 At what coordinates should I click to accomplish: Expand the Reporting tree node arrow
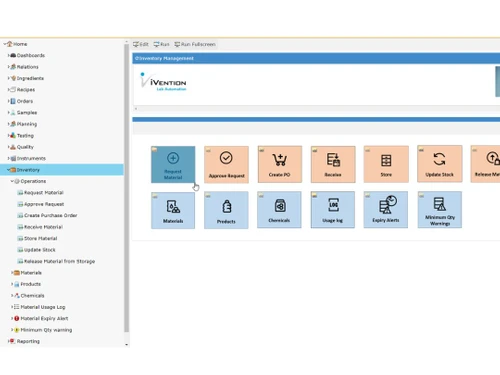pos(8,341)
